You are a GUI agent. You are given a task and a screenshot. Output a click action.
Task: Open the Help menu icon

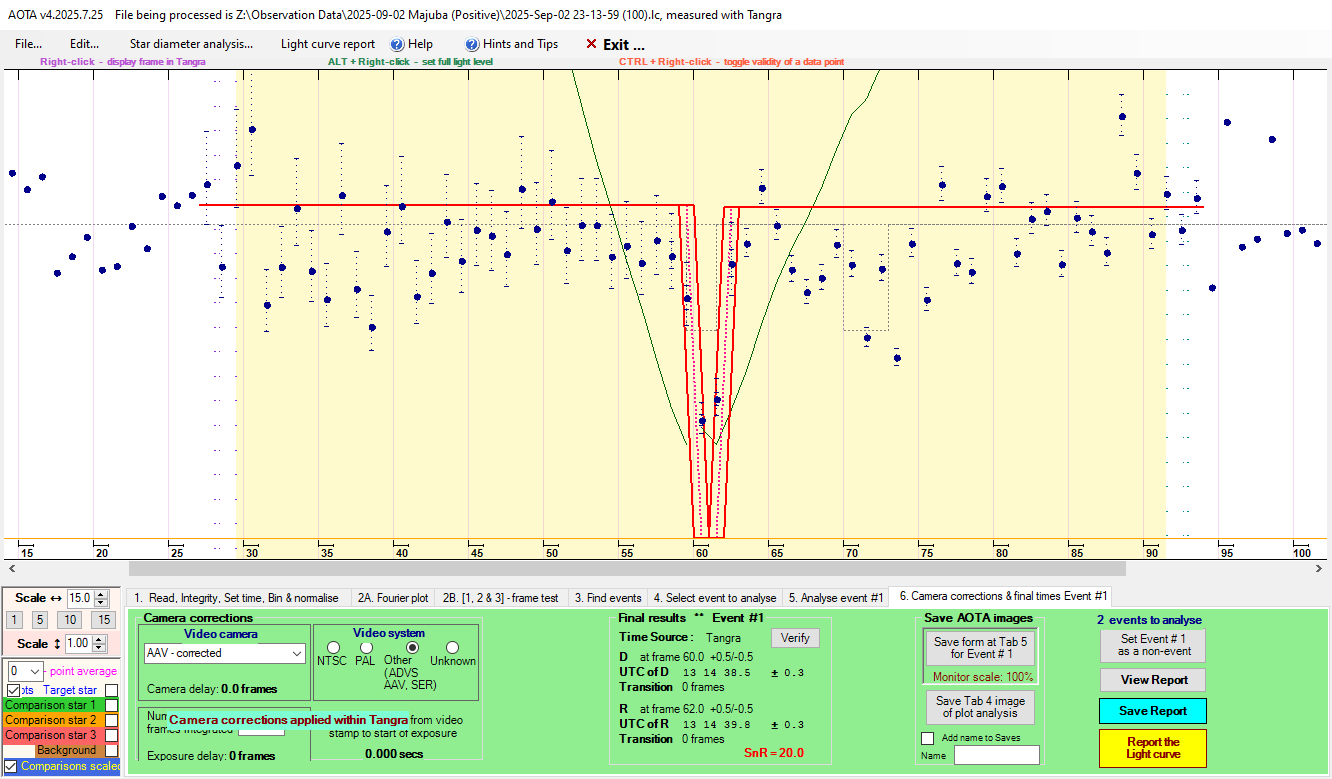[397, 44]
